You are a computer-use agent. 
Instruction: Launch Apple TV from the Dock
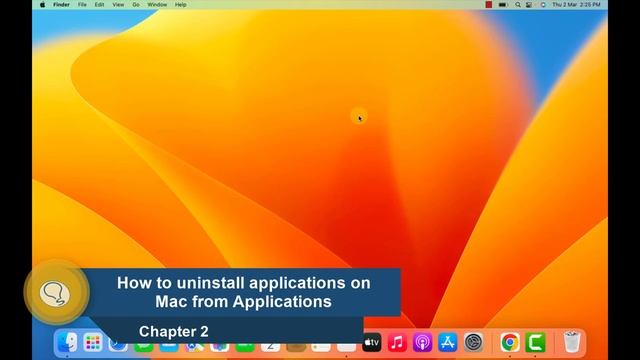click(x=371, y=342)
